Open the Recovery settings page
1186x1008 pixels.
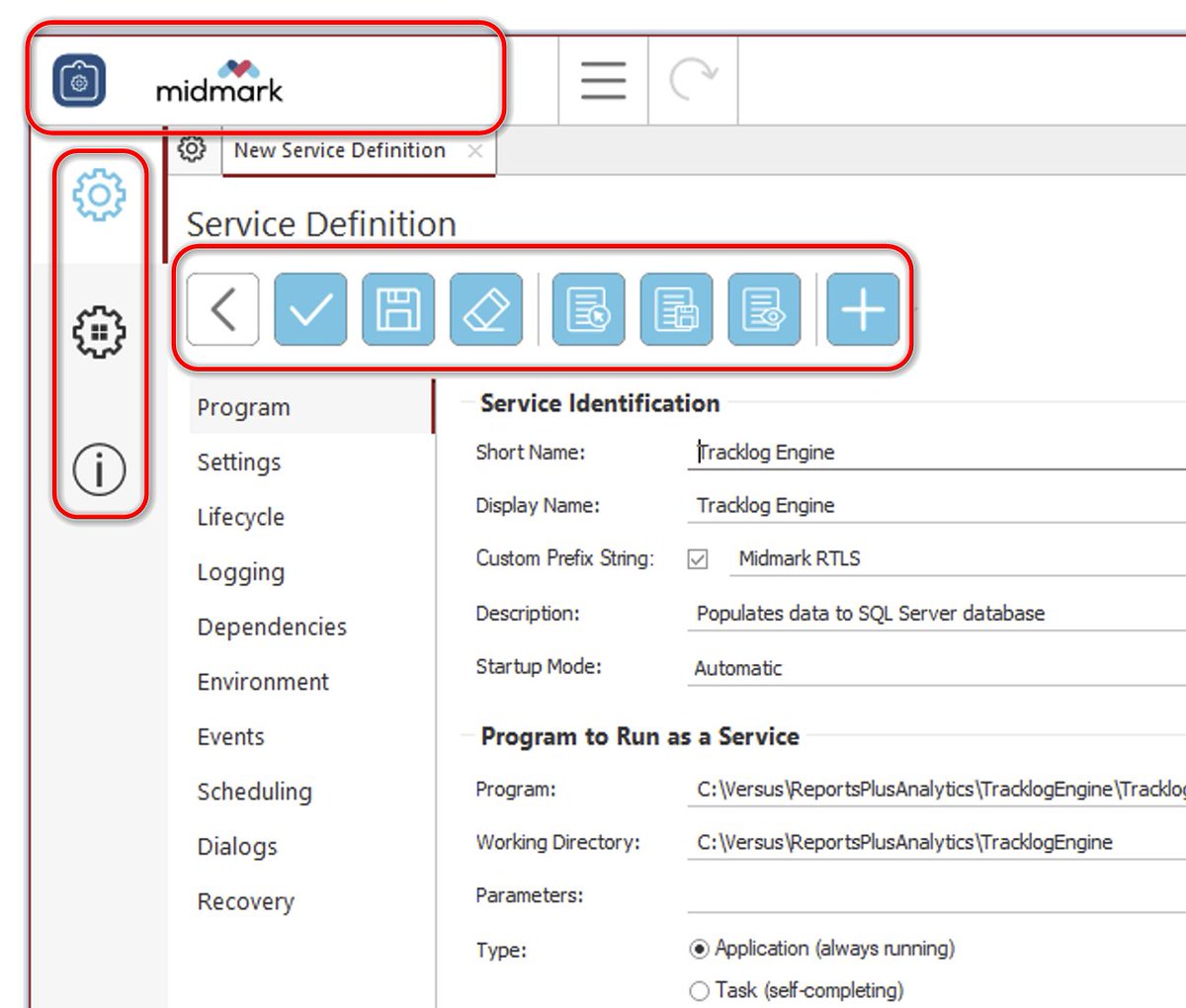245,901
